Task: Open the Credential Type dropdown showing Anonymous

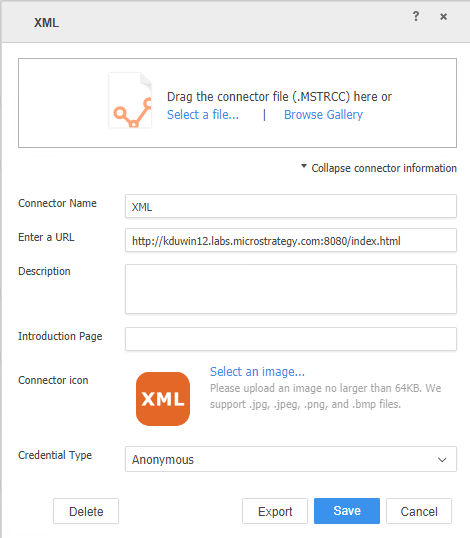Action: coord(291,459)
